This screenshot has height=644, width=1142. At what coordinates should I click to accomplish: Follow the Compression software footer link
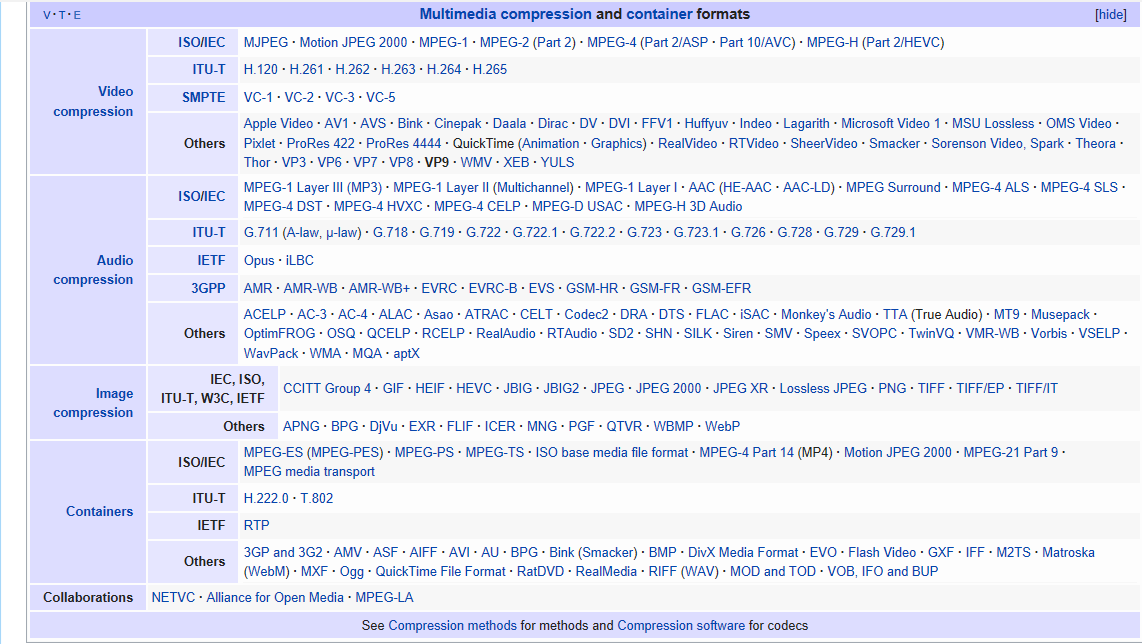681,626
